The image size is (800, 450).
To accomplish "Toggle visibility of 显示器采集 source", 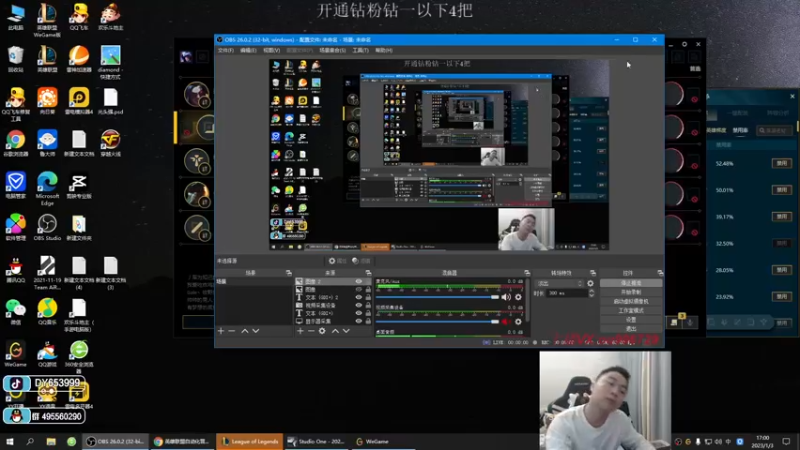I will pyautogui.click(x=359, y=321).
